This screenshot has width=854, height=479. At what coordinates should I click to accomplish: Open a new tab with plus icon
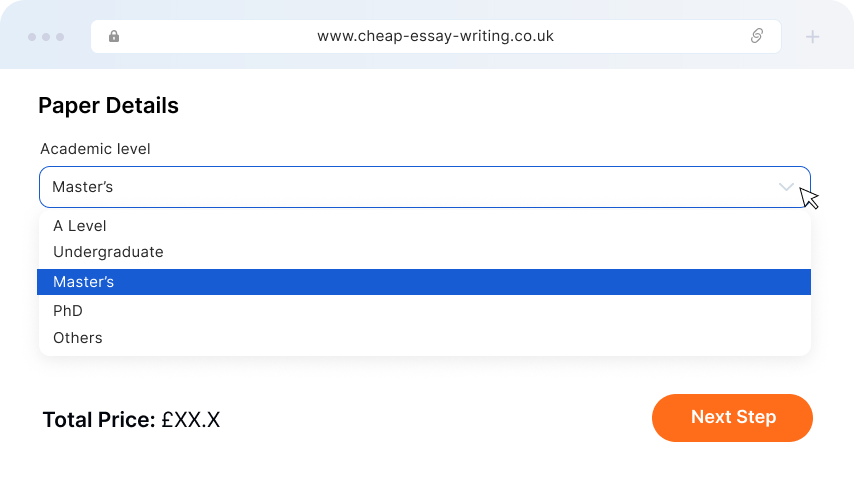812,37
